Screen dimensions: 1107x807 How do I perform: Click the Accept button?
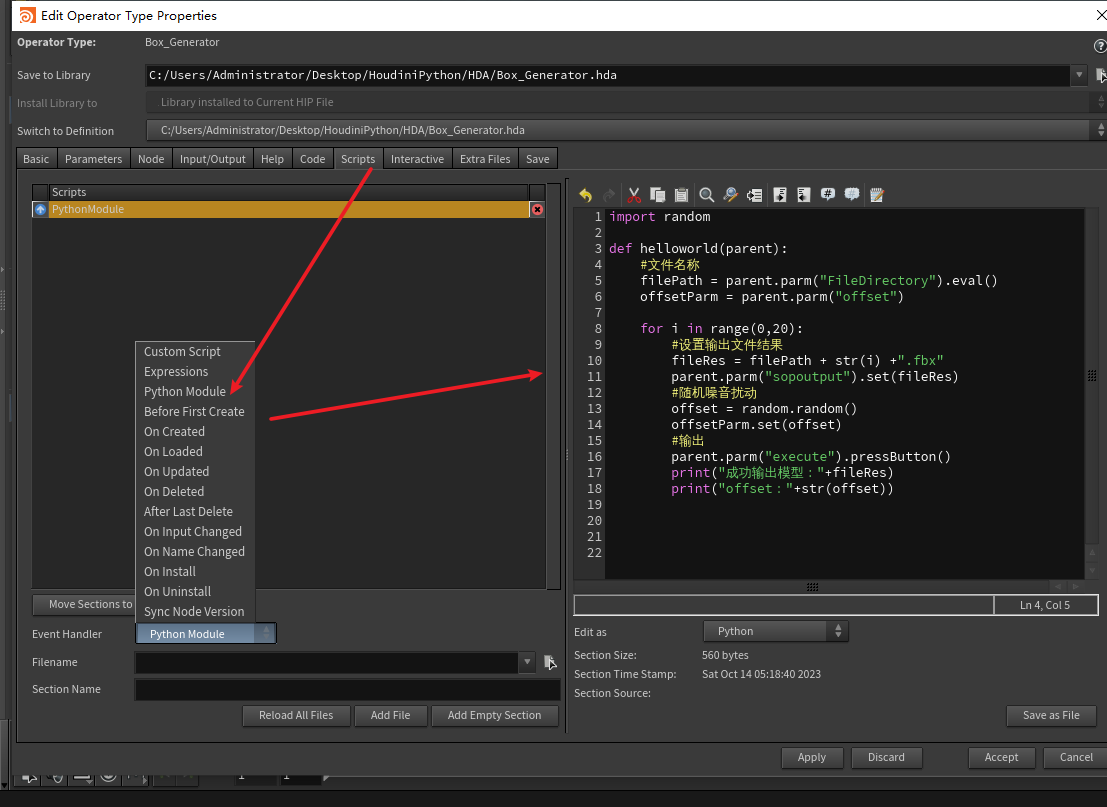point(1001,757)
